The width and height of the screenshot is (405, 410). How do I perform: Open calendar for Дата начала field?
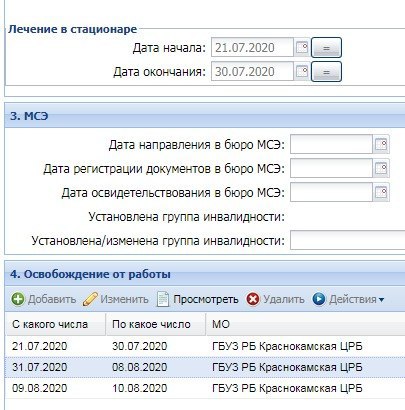point(302,47)
